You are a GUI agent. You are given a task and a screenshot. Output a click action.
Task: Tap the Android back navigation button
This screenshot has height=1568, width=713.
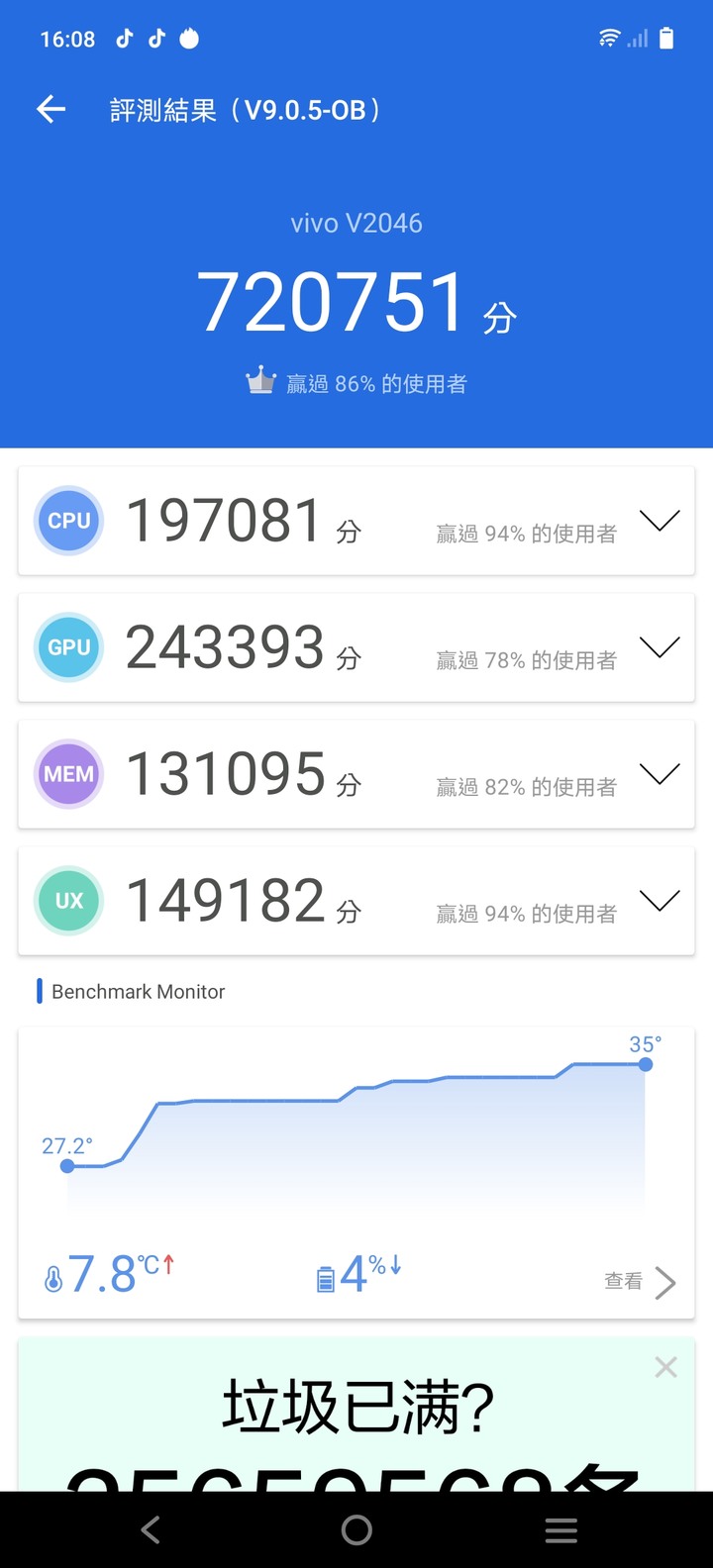click(x=151, y=1530)
